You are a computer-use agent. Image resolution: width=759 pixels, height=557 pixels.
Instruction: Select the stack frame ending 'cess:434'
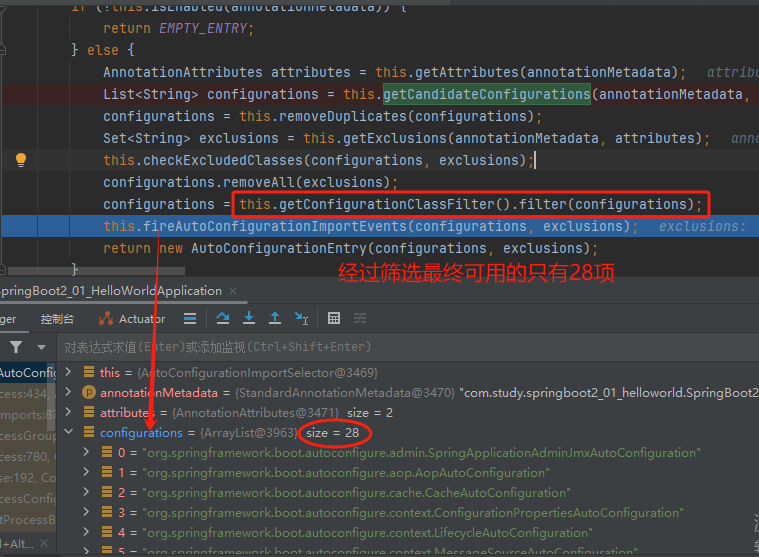tap(28, 394)
